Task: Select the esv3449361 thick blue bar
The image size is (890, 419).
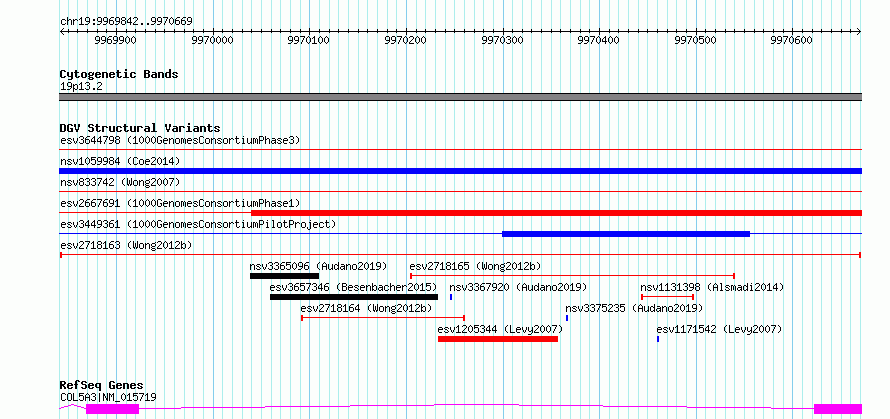Action: (x=626, y=234)
